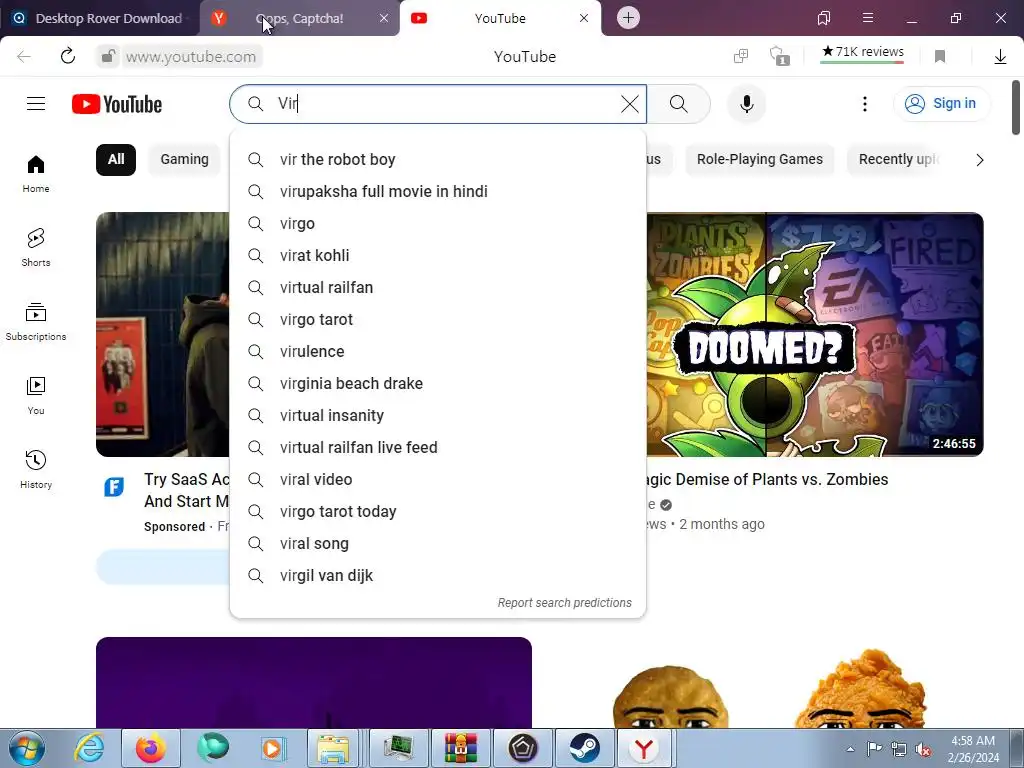Choose suggestion 'viral song'

point(438,543)
